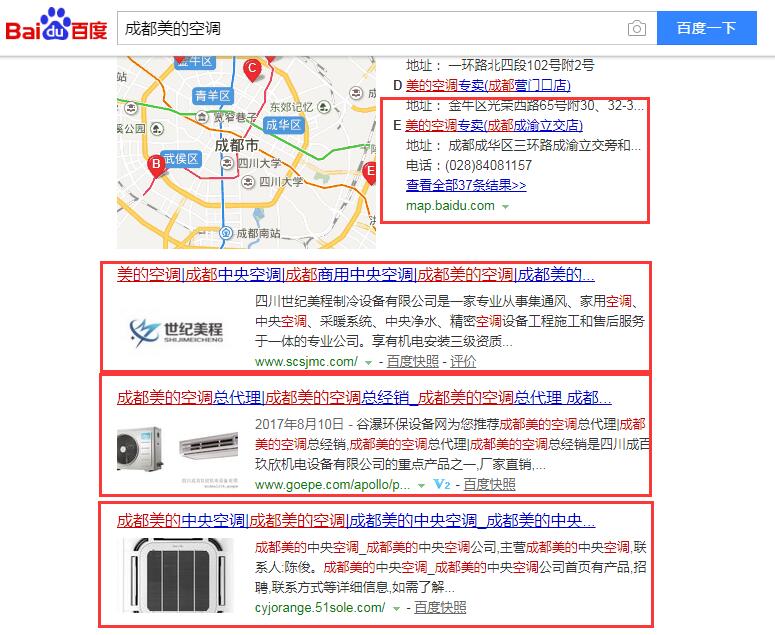Click 青羊区 district label on map

pos(213,96)
